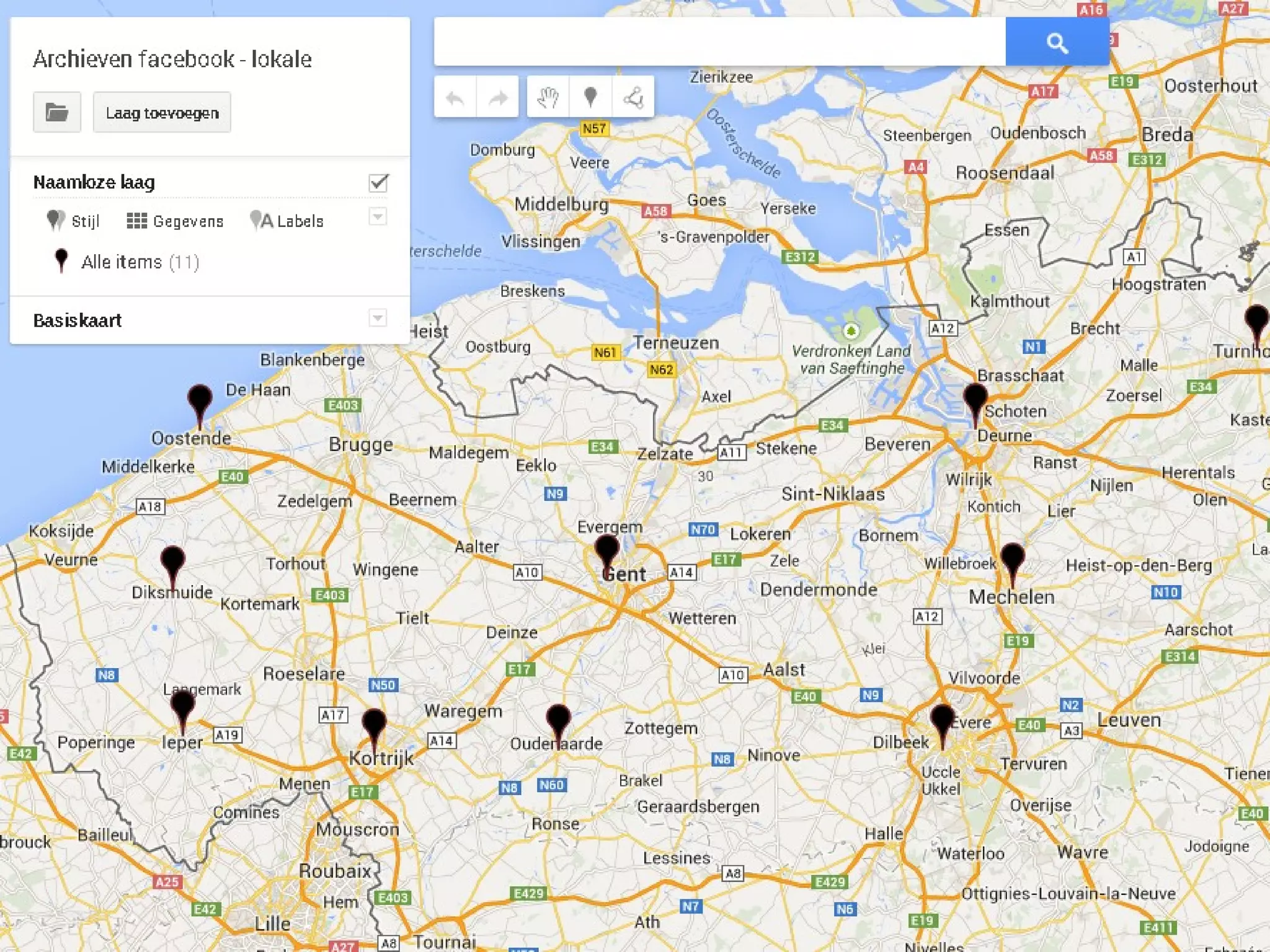Click the blue search magnifier button
This screenshot has width=1270, height=952.
pyautogui.click(x=1057, y=42)
